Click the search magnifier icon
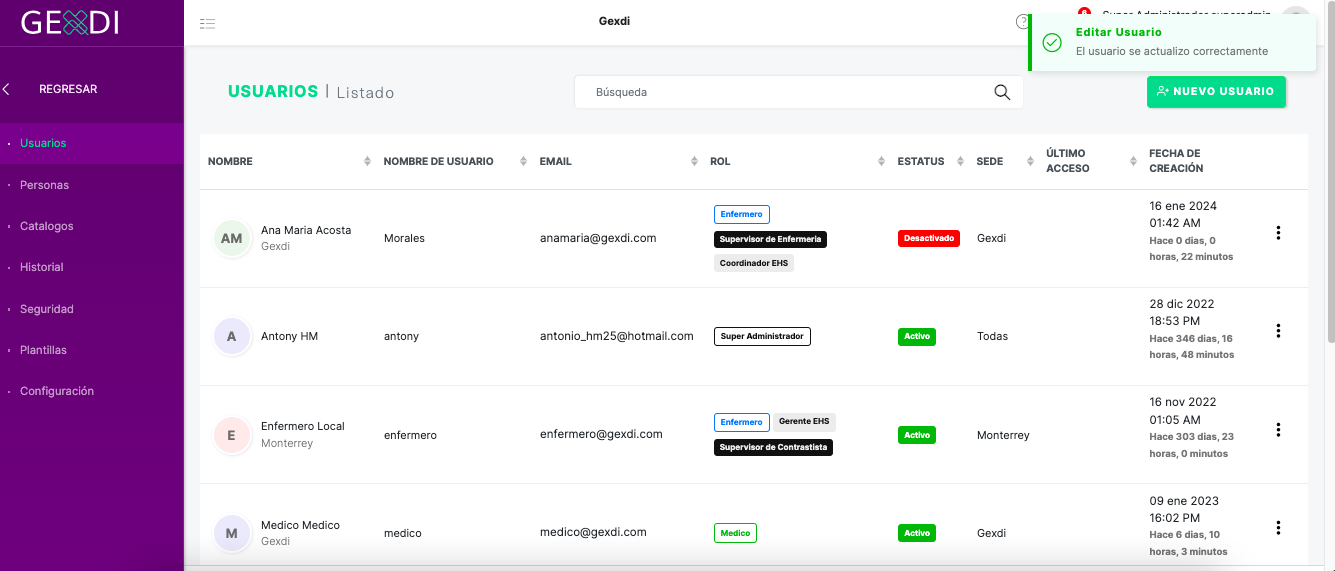 pos(1002,92)
